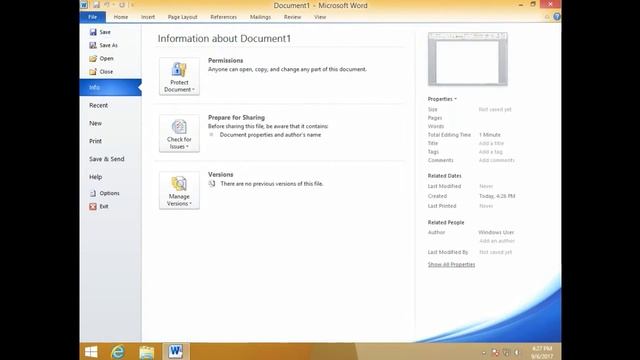Select the Word taskbar icon

(x=176, y=351)
